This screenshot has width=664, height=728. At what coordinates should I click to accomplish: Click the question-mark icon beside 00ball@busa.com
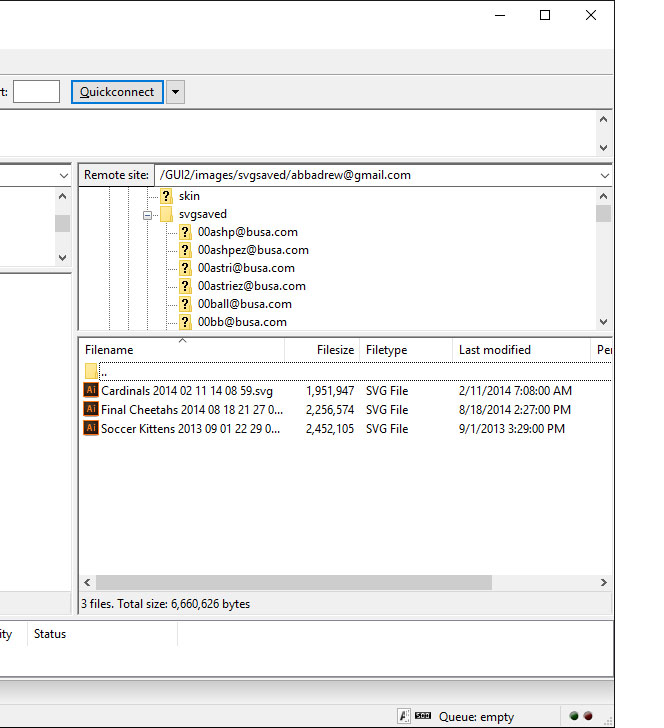pos(185,304)
